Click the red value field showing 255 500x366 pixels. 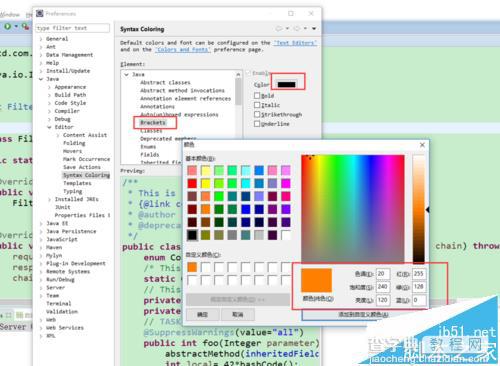(419, 274)
